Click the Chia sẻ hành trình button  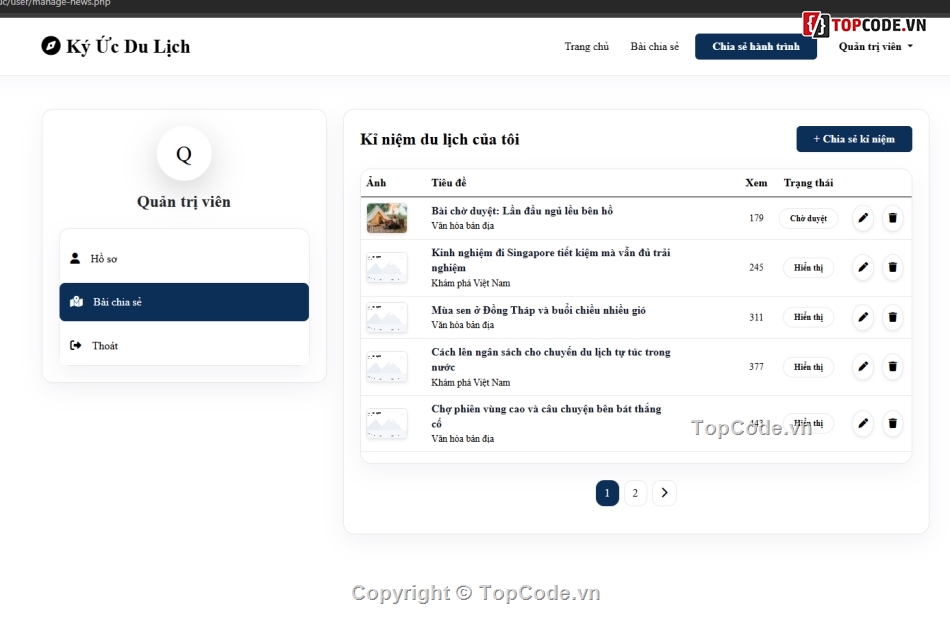(756, 47)
